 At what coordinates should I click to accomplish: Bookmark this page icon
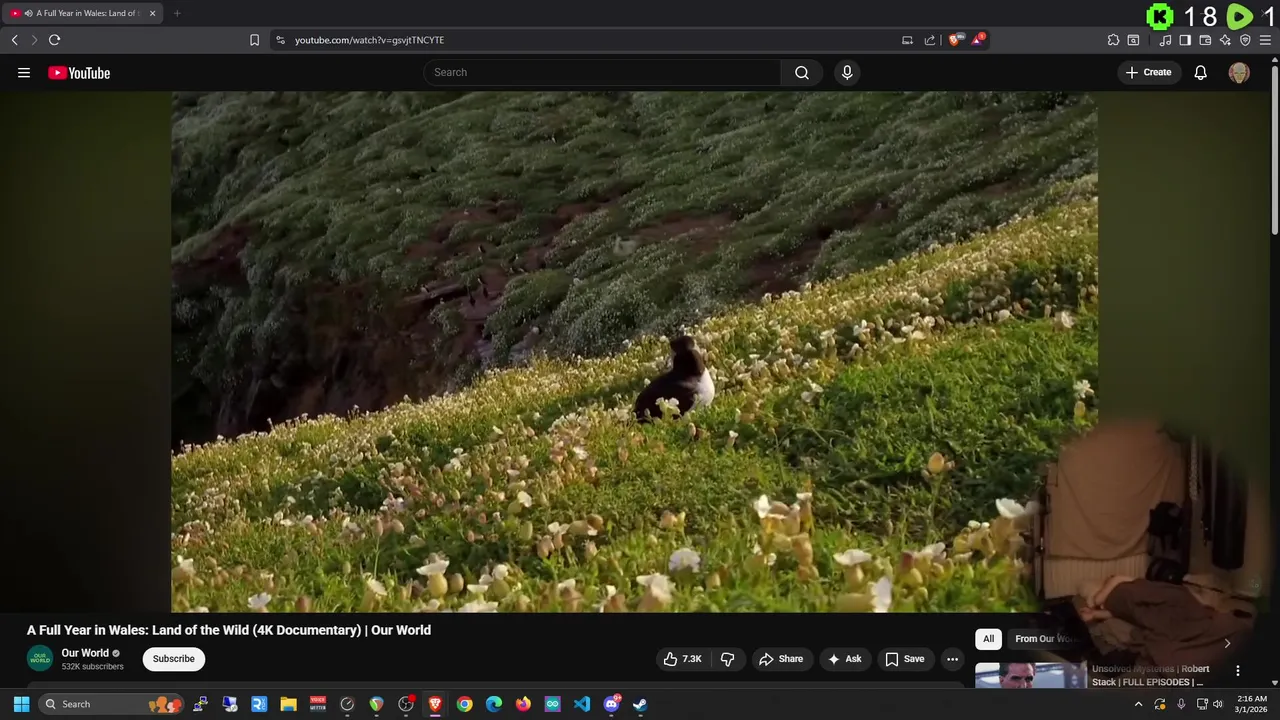254,40
